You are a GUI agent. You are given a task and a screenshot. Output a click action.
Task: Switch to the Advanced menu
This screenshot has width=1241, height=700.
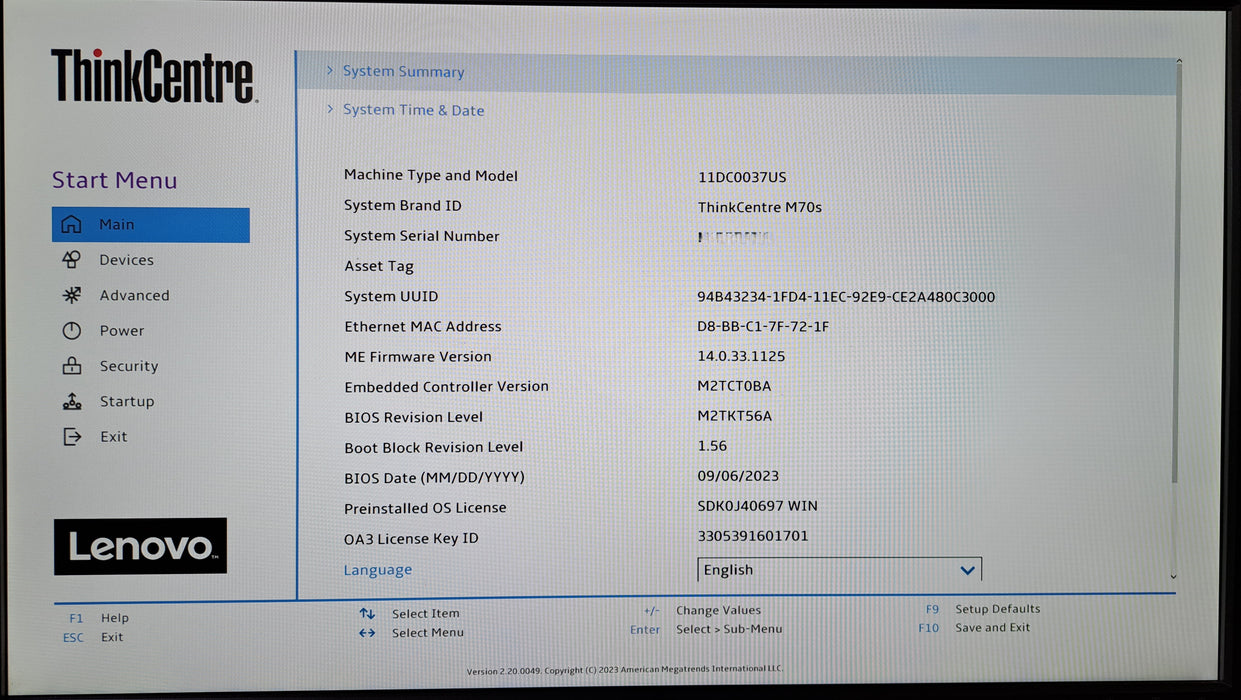[x=134, y=295]
